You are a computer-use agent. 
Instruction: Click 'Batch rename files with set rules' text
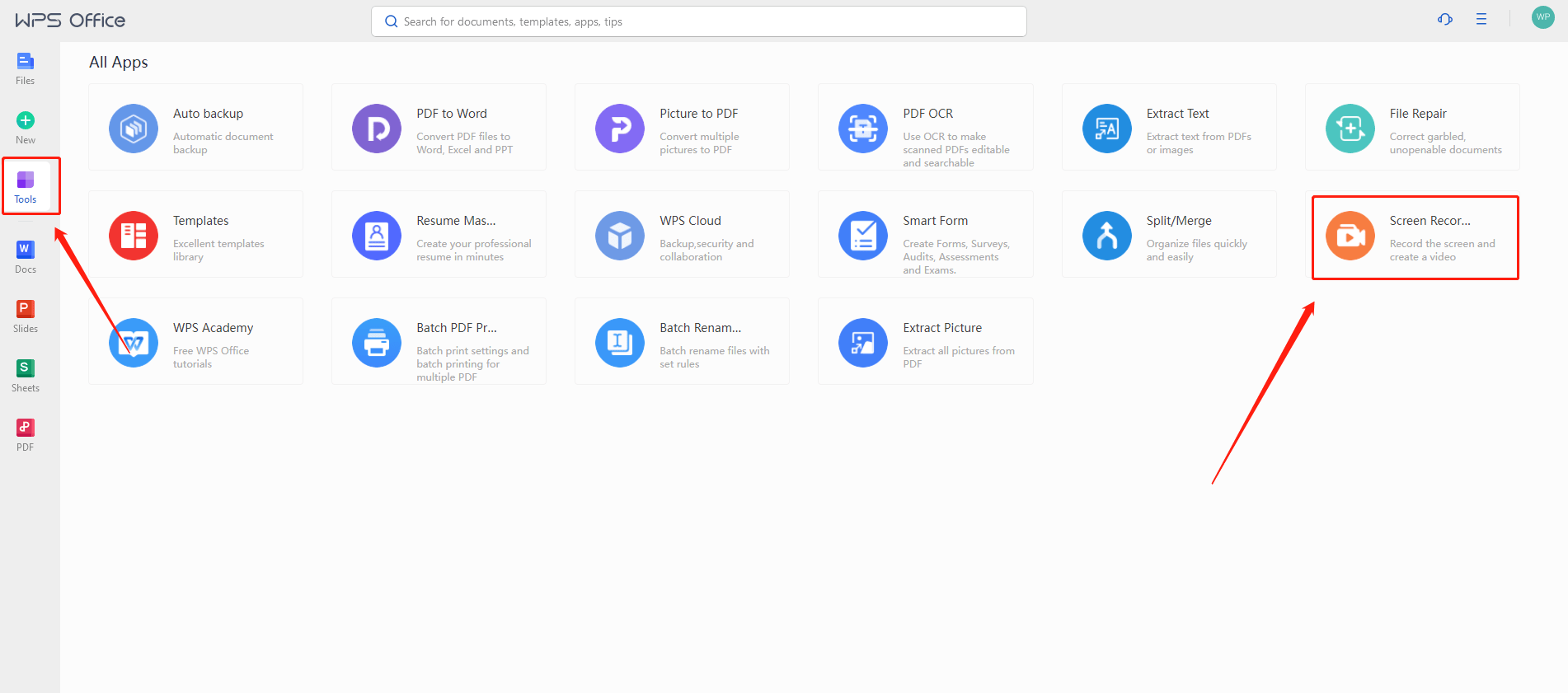click(x=715, y=358)
